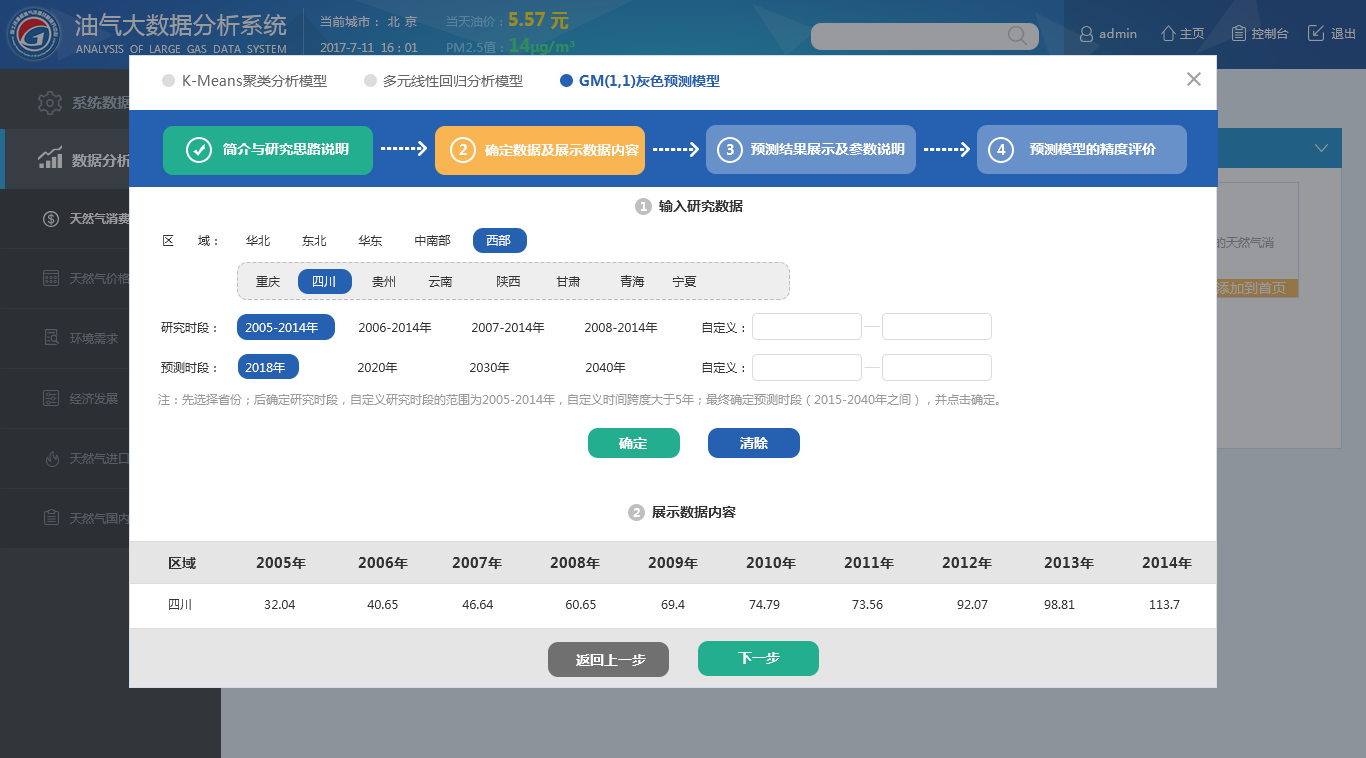Click the 数据分析 chart icon
The height and width of the screenshot is (758, 1366).
[50, 158]
